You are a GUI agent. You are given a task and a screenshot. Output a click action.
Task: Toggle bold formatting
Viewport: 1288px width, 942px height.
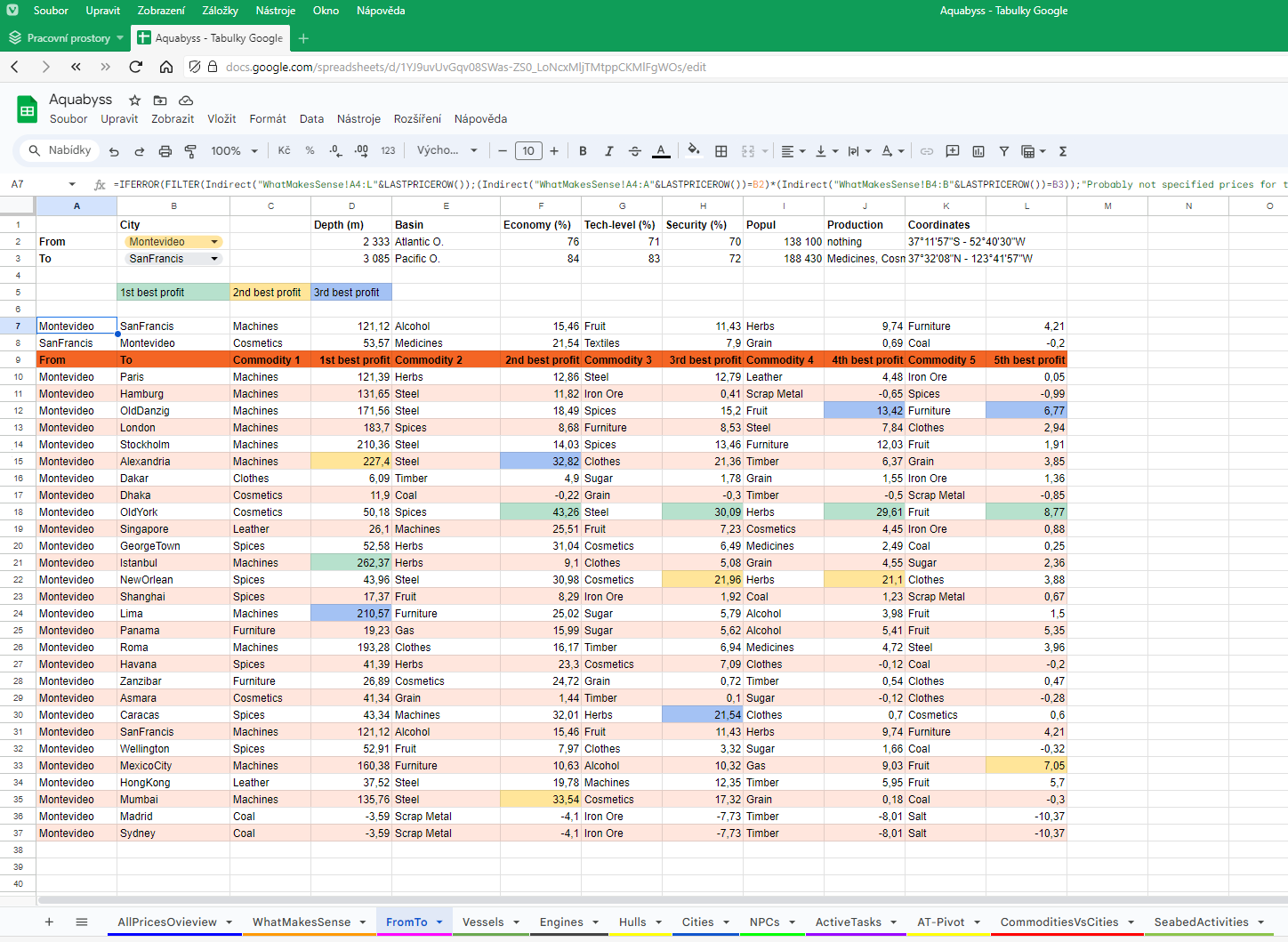(x=583, y=151)
